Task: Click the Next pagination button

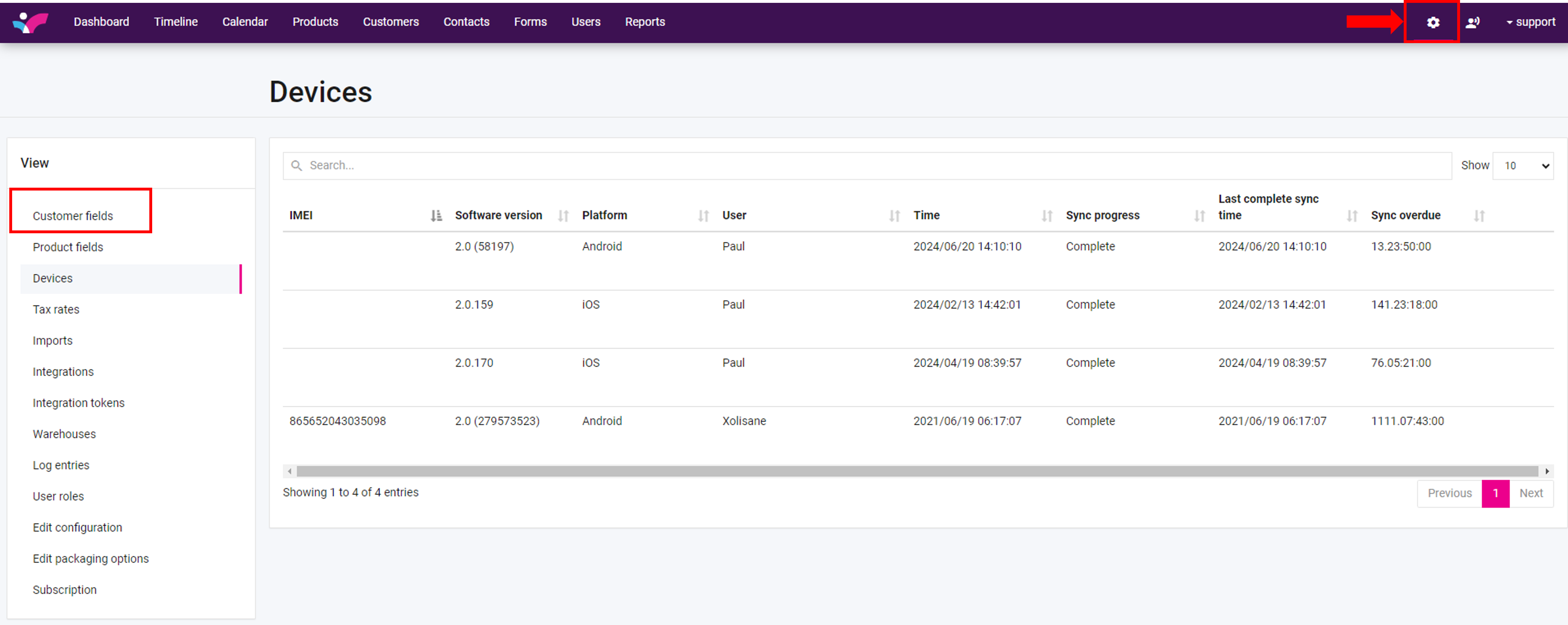Action: pyautogui.click(x=1530, y=493)
